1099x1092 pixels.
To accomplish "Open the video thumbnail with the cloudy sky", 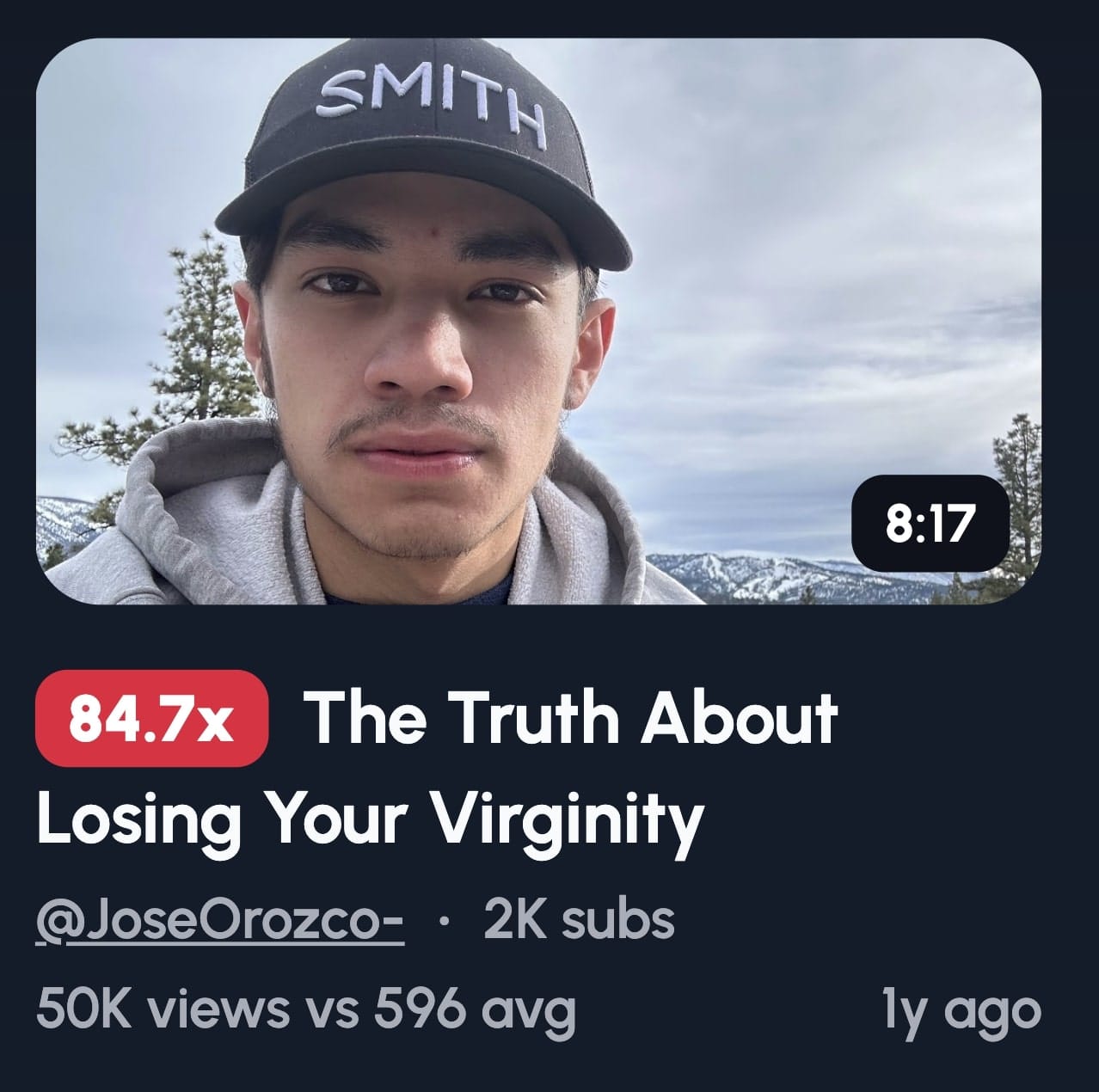I will click(538, 321).
